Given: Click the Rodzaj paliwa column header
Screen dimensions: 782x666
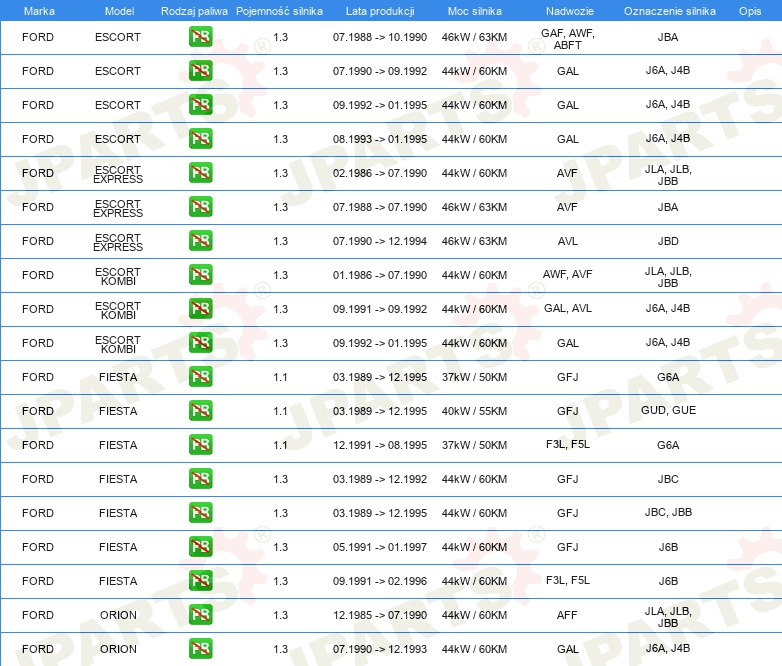Looking at the screenshot, I should [x=194, y=11].
